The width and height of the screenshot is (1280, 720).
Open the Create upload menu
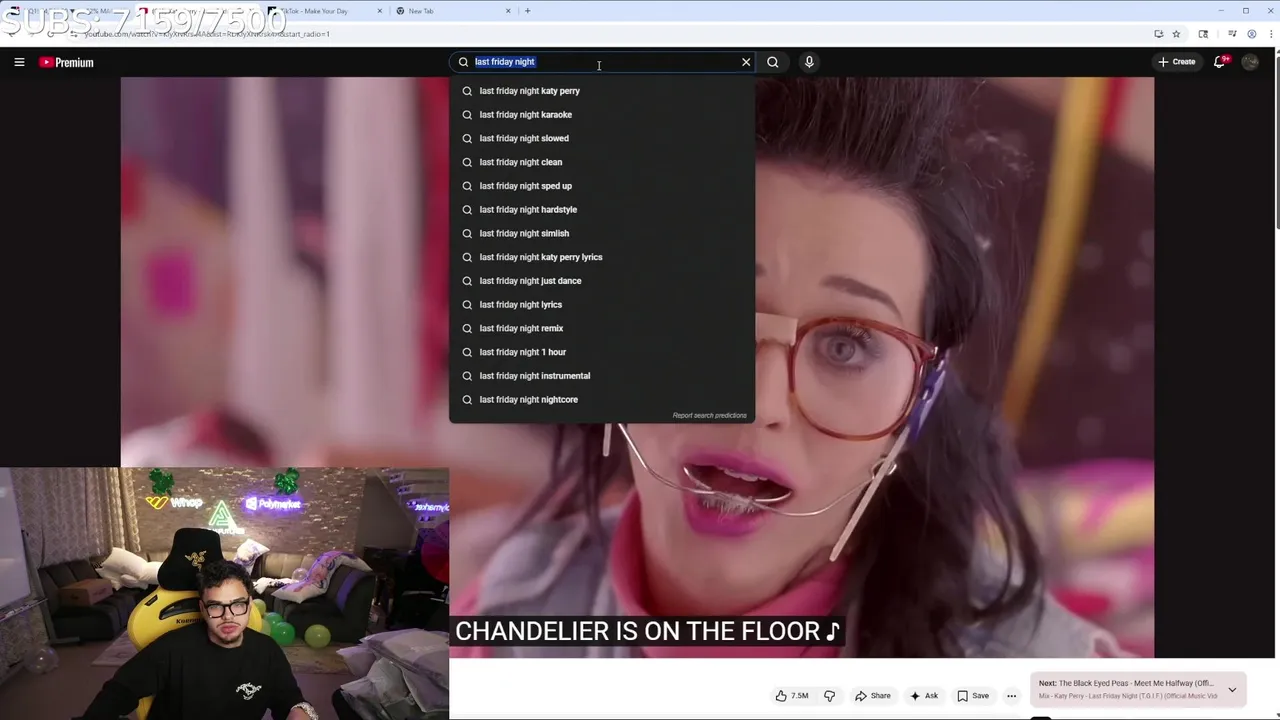pos(1176,62)
